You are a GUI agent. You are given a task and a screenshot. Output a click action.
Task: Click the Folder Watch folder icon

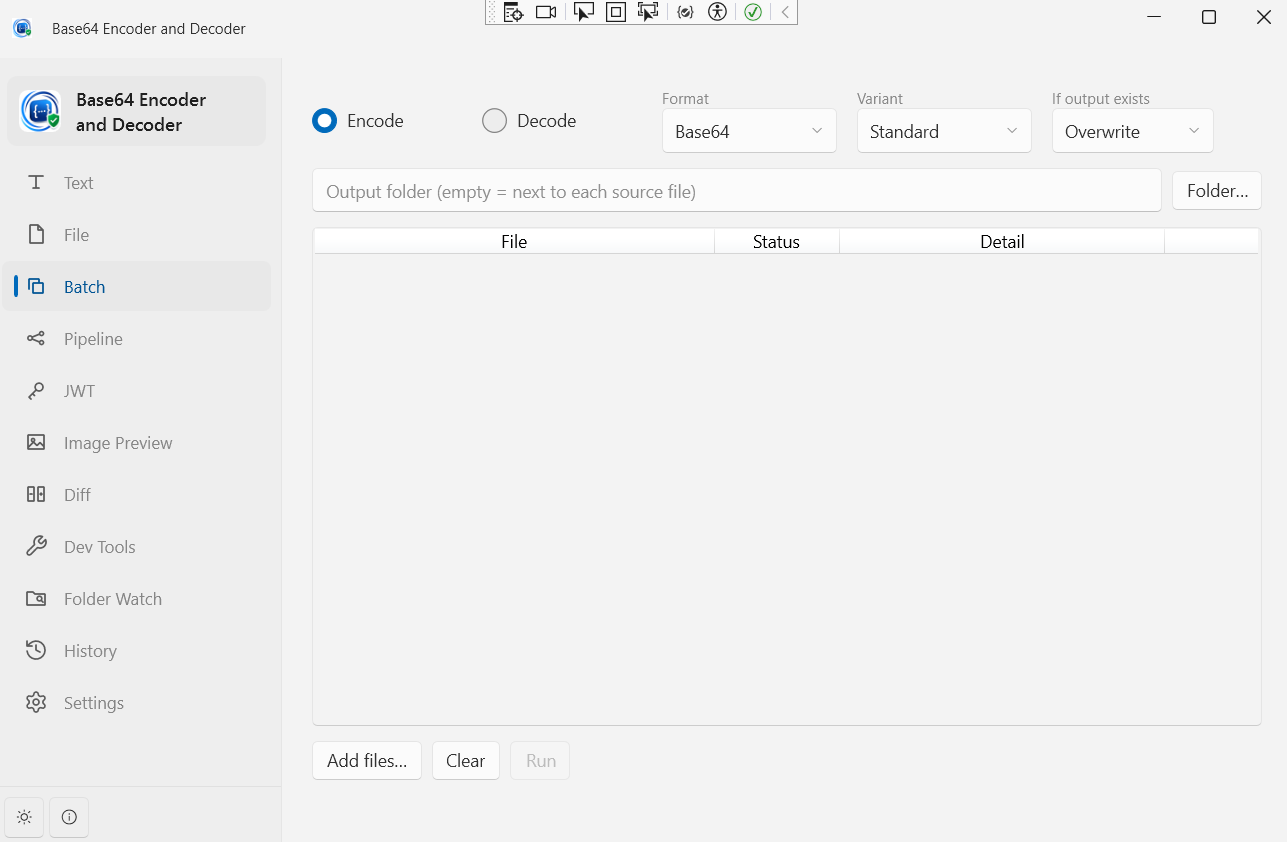[x=36, y=599]
